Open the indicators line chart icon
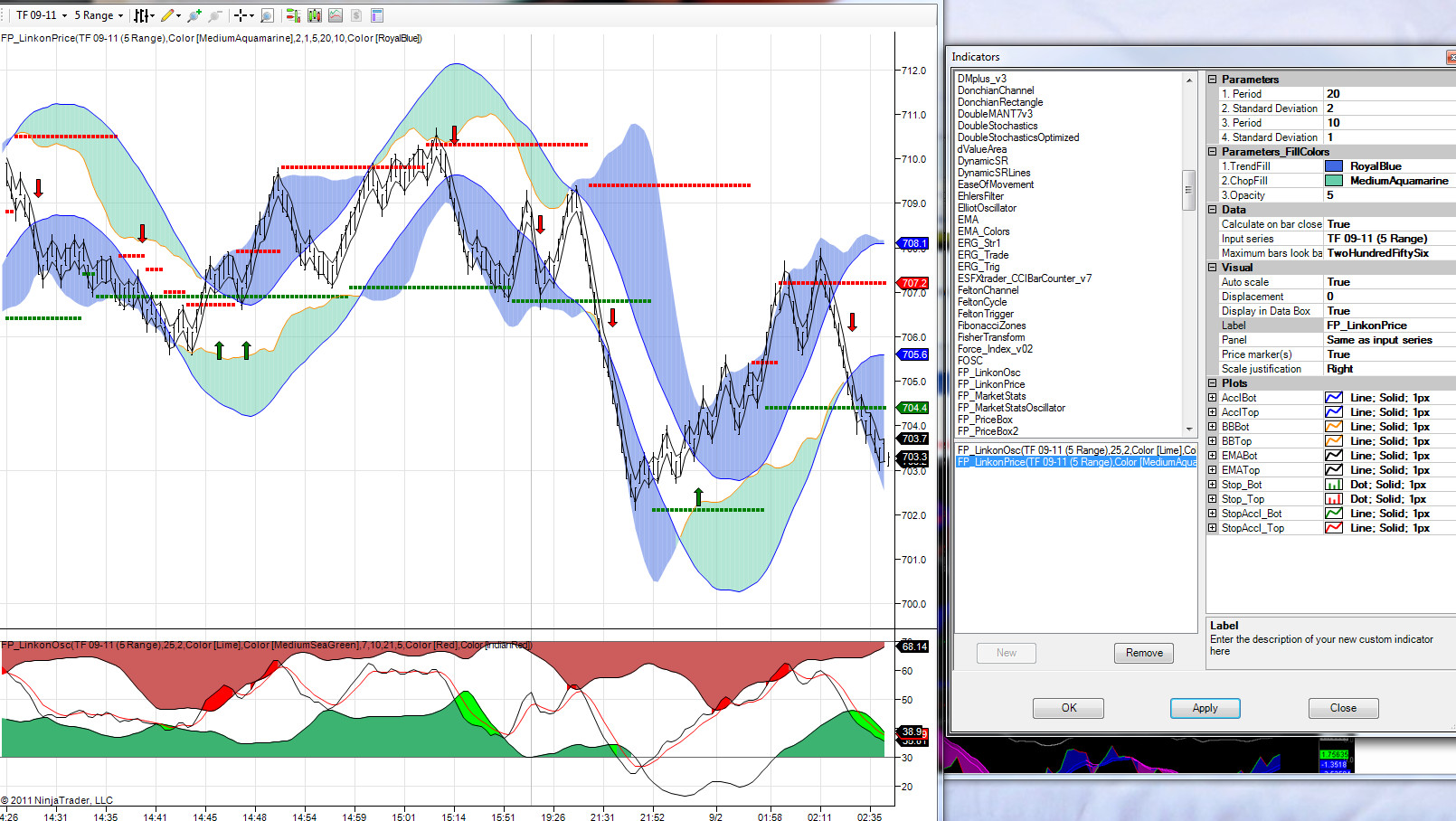Viewport: 1456px width, 821px height. click(x=336, y=15)
